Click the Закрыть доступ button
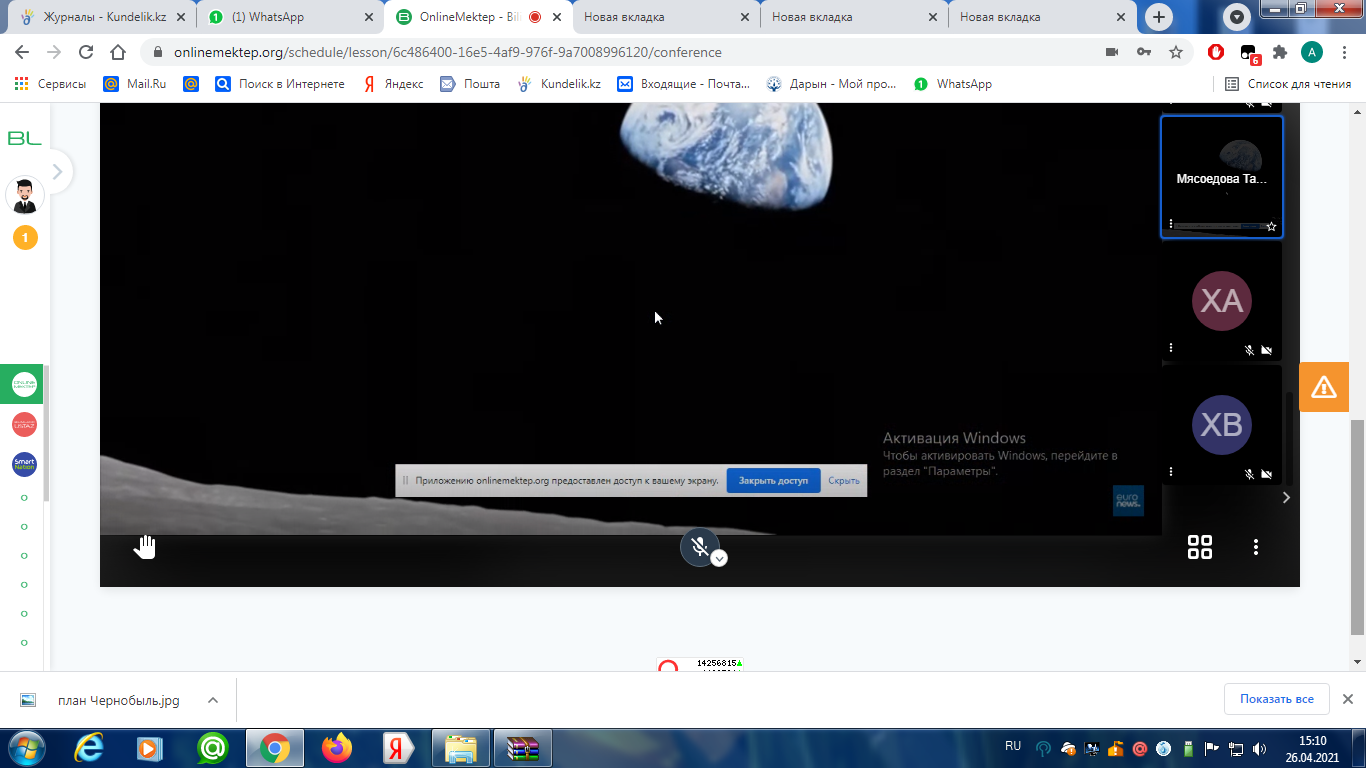 (773, 481)
